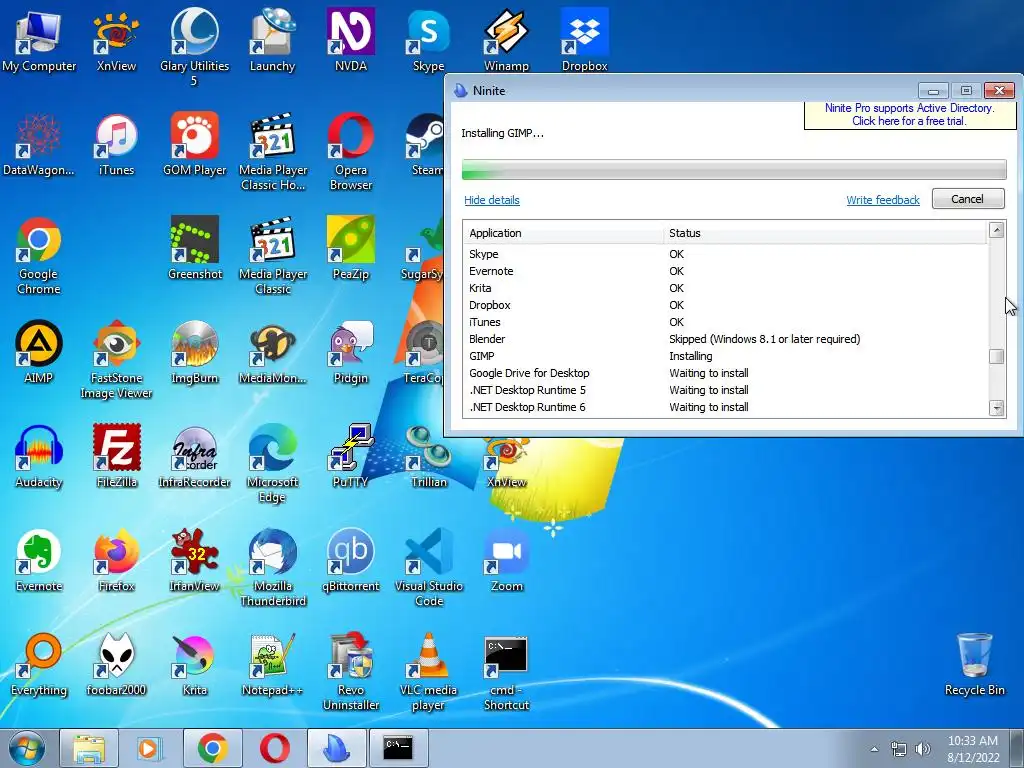Viewport: 1024px width, 768px height.
Task: Open Windows Explorer from the taskbar
Action: (89, 748)
